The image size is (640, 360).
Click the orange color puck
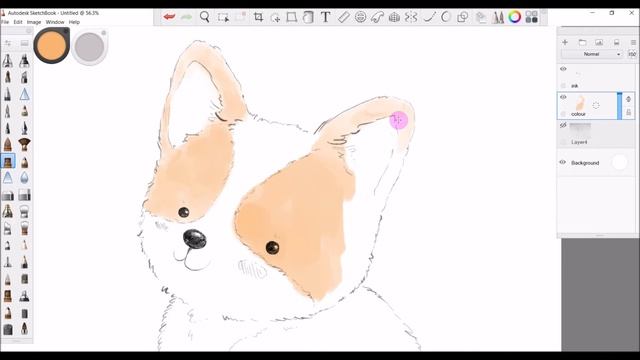(x=51, y=45)
